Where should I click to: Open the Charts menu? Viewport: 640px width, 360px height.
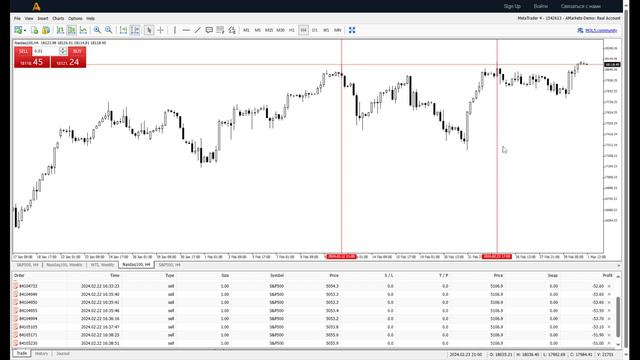tap(58, 18)
